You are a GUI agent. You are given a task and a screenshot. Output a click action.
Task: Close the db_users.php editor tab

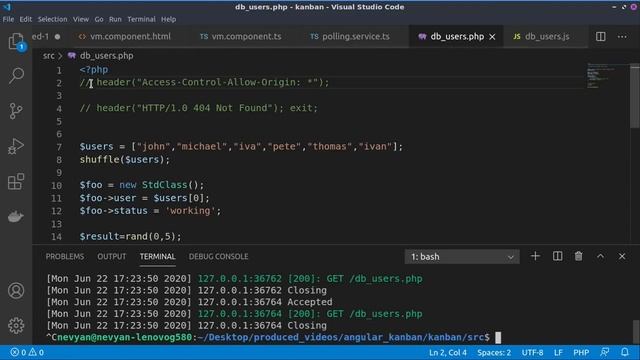click(492, 37)
